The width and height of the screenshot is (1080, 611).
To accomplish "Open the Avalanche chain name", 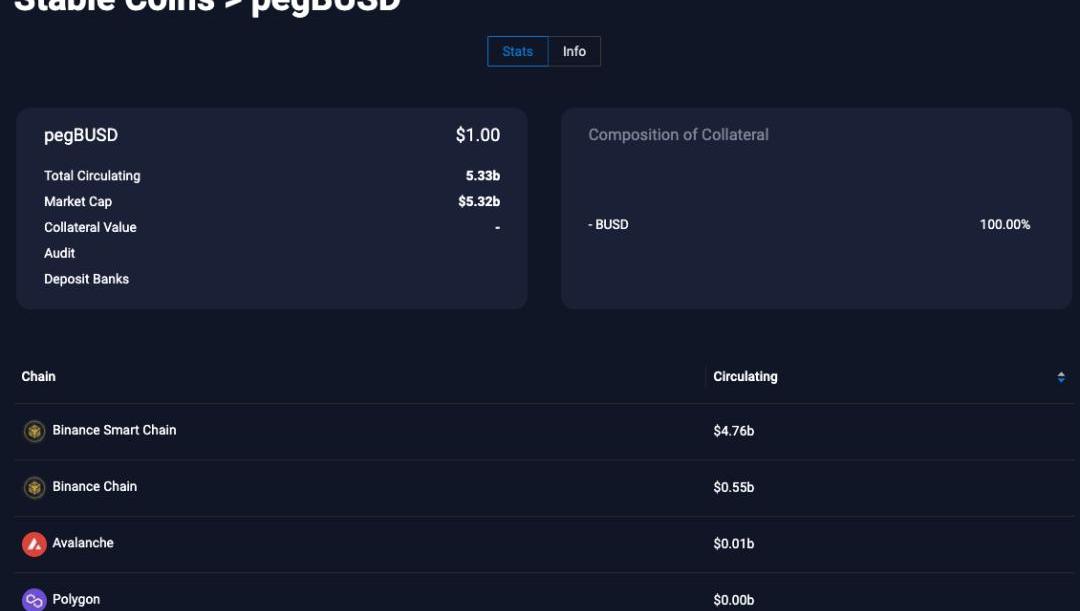I will tap(83, 543).
